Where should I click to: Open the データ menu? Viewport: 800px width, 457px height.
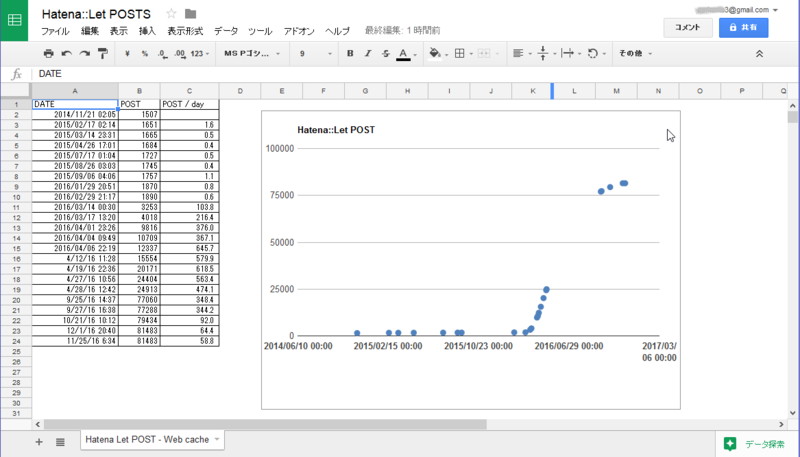tap(226, 31)
